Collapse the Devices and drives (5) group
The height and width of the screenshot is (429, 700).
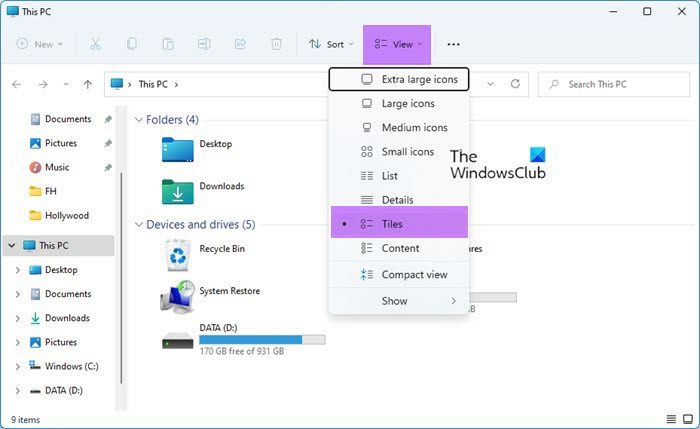point(139,225)
